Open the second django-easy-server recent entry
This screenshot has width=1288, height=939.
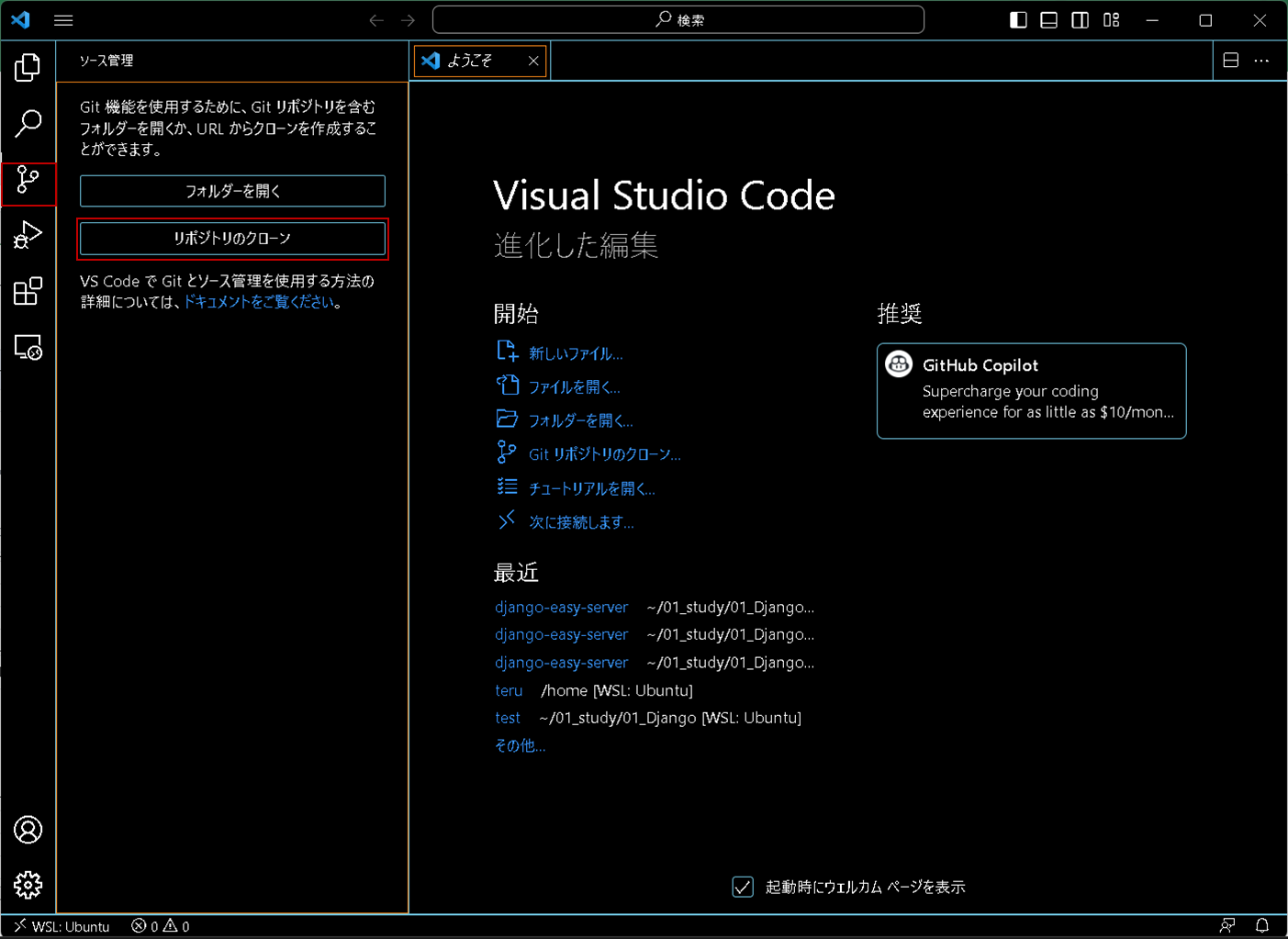[x=561, y=635]
